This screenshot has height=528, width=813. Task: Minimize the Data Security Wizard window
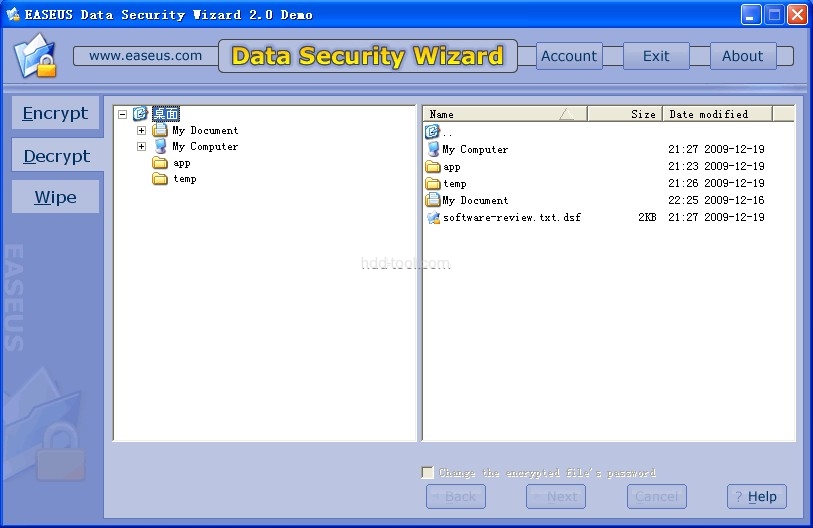coord(750,15)
